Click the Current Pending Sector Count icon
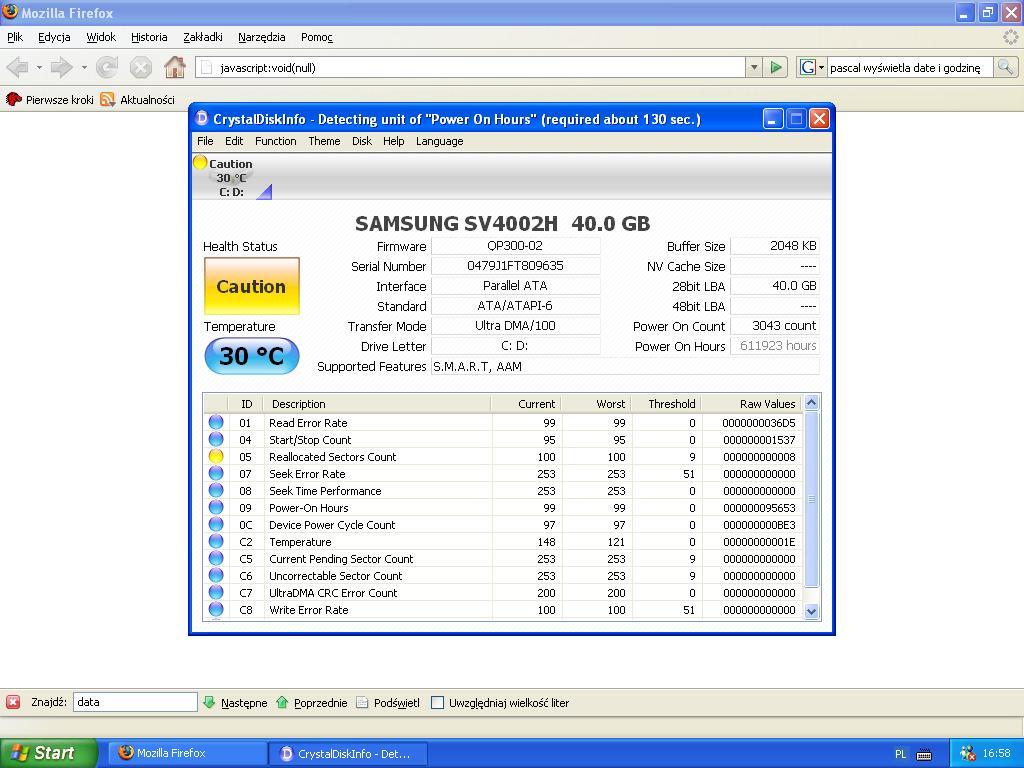The image size is (1024, 768). click(216, 558)
